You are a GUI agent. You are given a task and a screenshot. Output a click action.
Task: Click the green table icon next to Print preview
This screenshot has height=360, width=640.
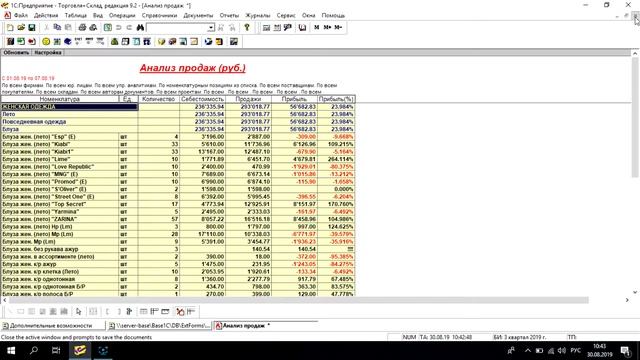coord(107,27)
